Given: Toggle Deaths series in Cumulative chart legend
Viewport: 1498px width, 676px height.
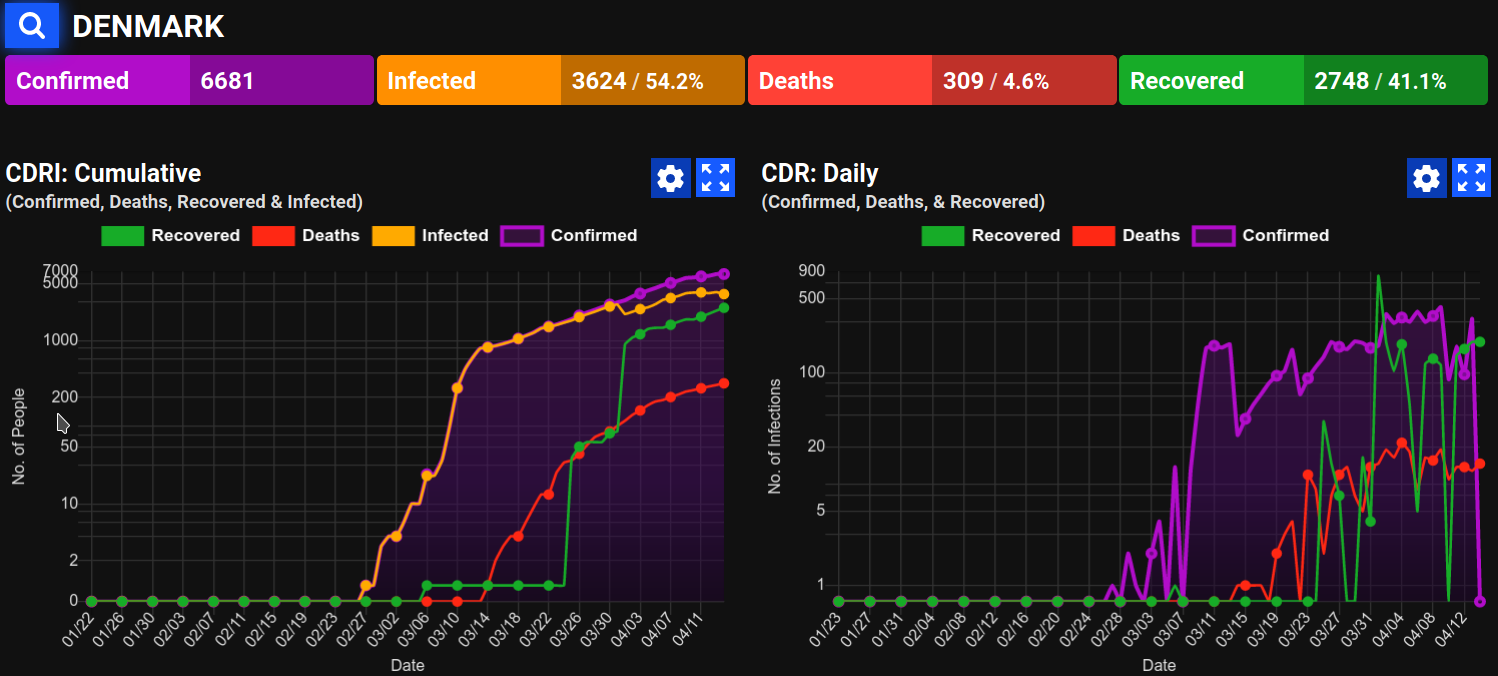Looking at the screenshot, I should click(x=306, y=236).
